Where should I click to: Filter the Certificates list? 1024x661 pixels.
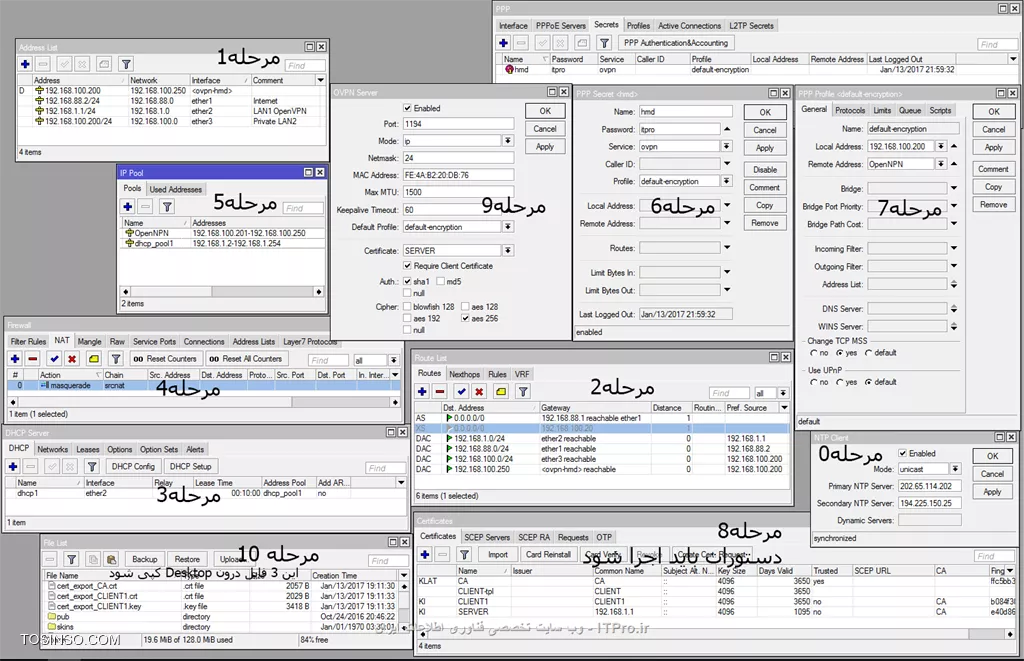coord(464,554)
